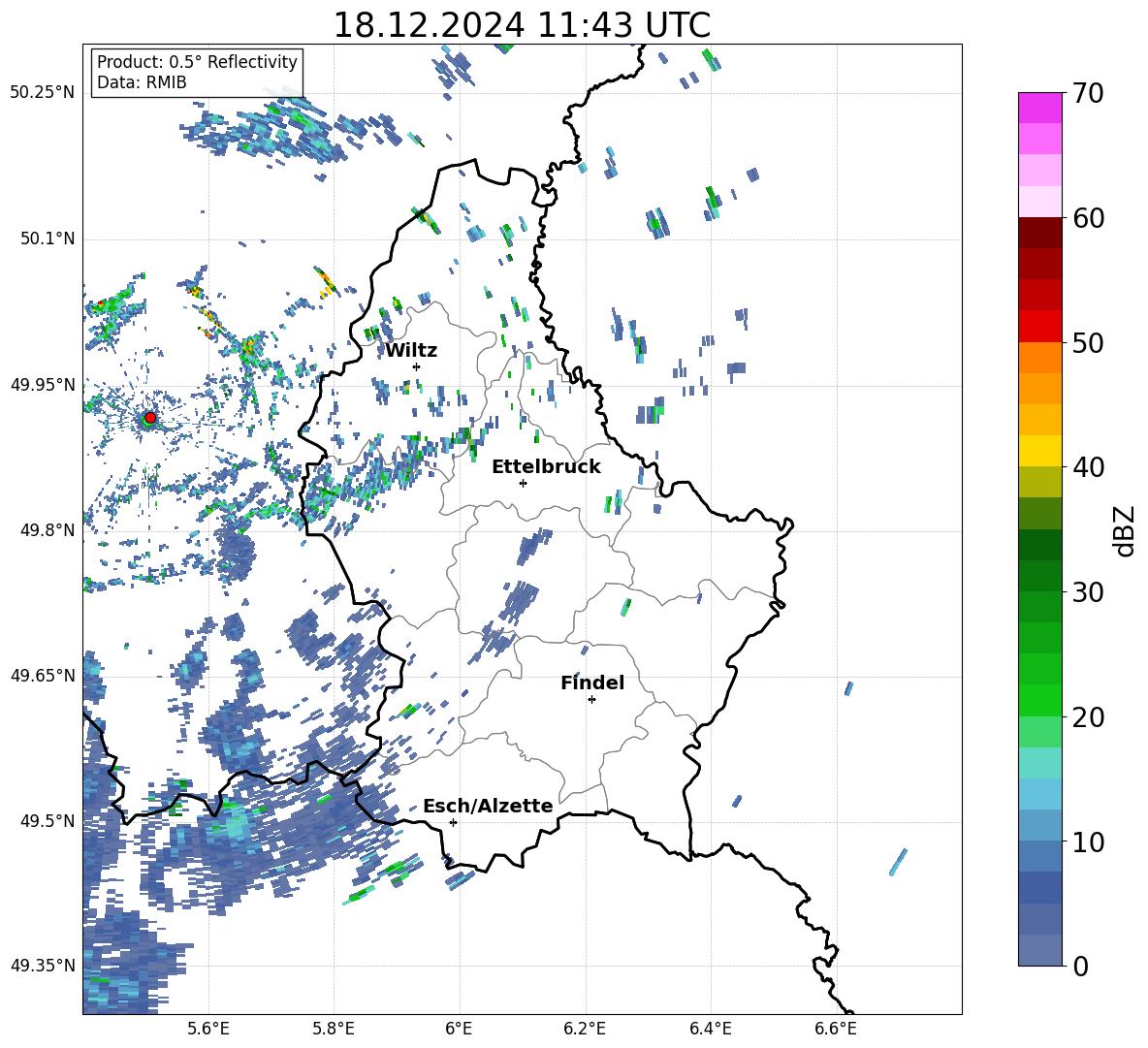Click the 50 tick on the colorbar
Screen dimensions: 1148x1048
click(x=1087, y=342)
